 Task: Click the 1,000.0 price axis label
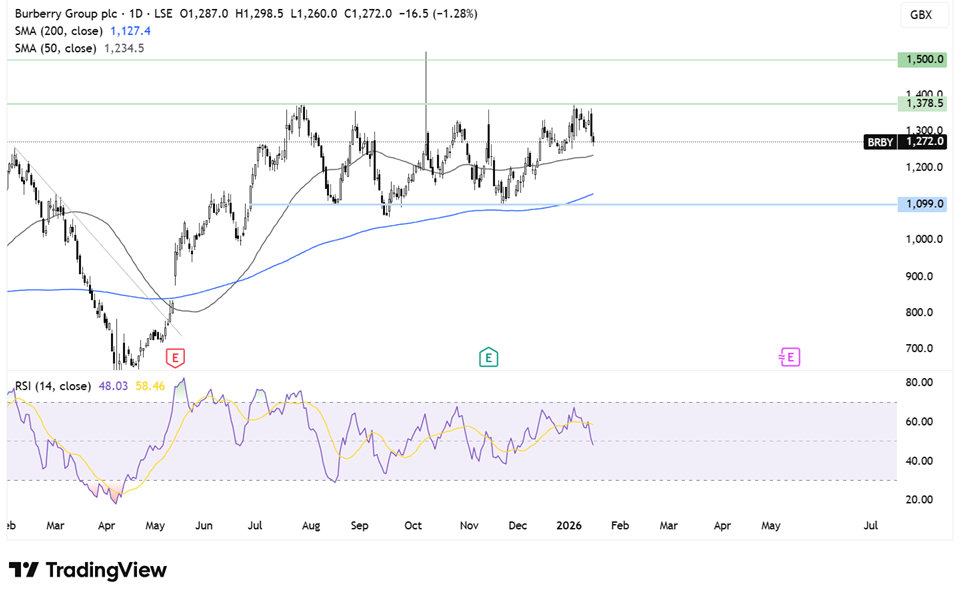point(924,239)
